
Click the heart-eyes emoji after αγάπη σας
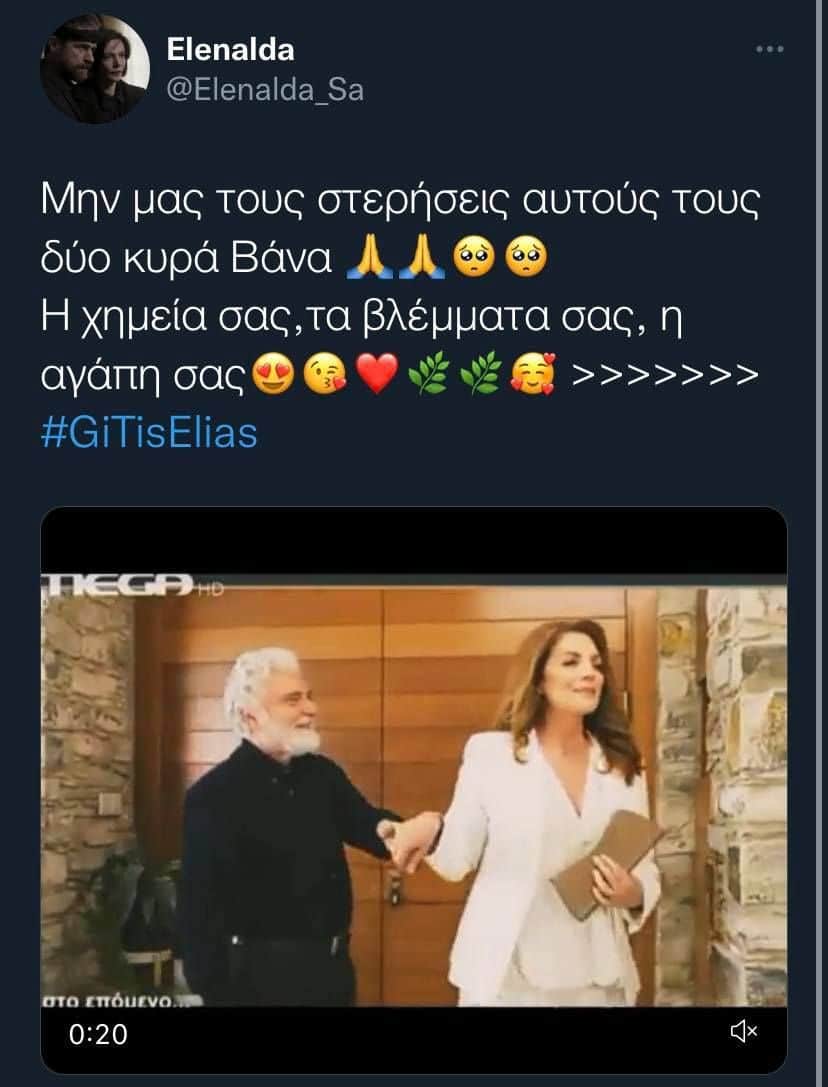click(273, 374)
